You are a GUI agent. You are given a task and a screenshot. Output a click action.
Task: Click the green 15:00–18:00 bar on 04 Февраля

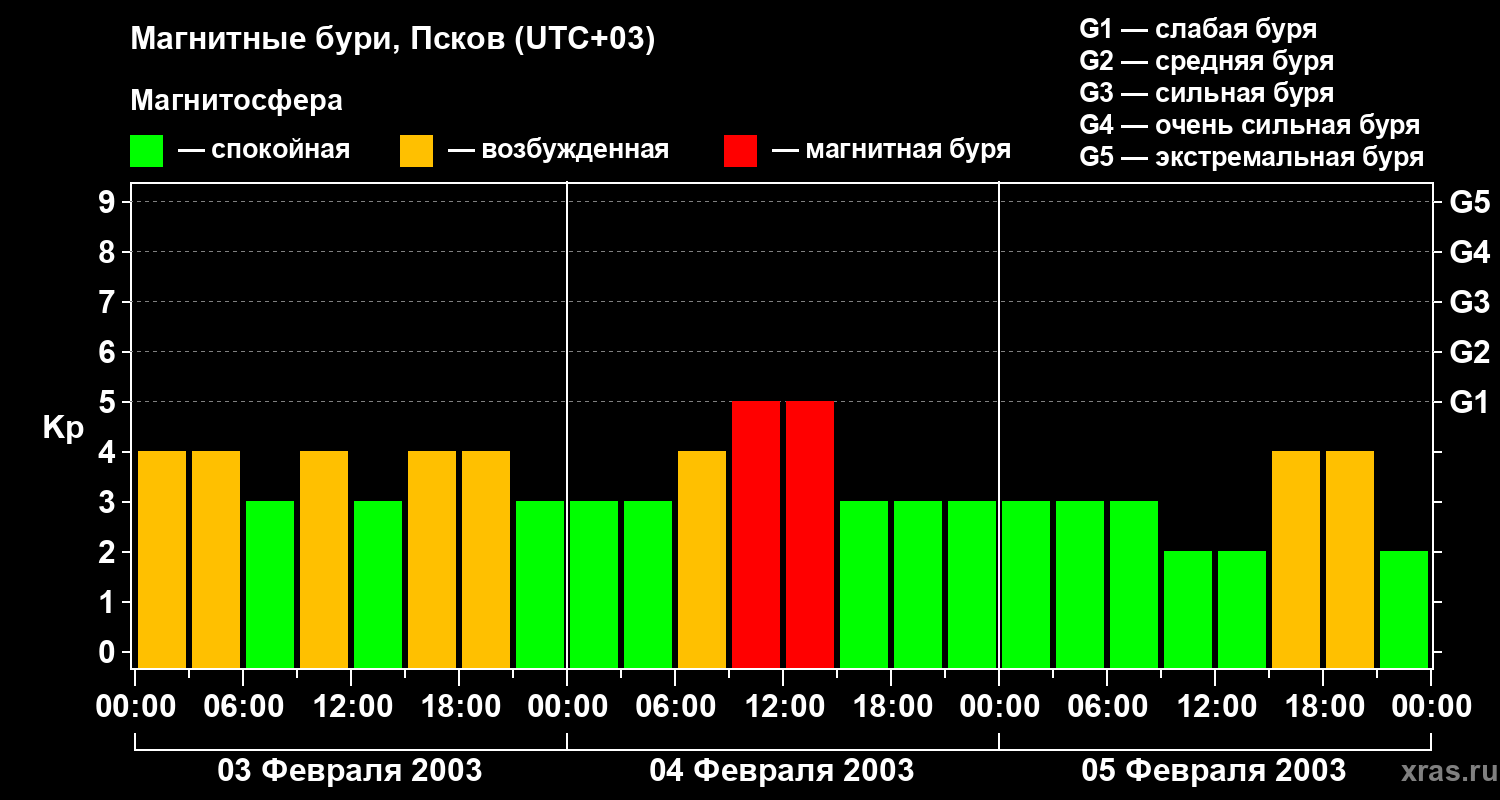click(864, 584)
